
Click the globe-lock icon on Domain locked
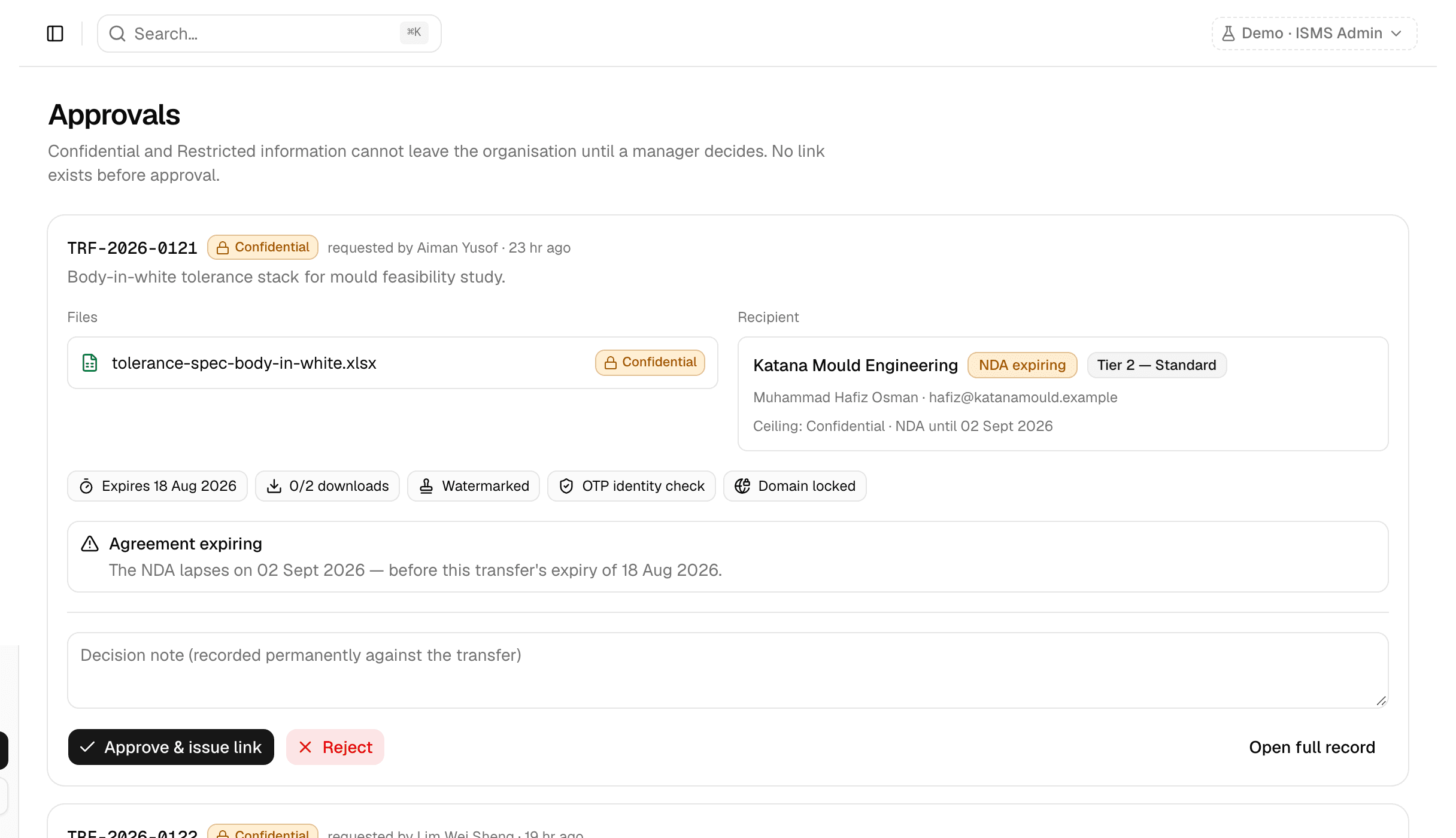click(x=742, y=486)
